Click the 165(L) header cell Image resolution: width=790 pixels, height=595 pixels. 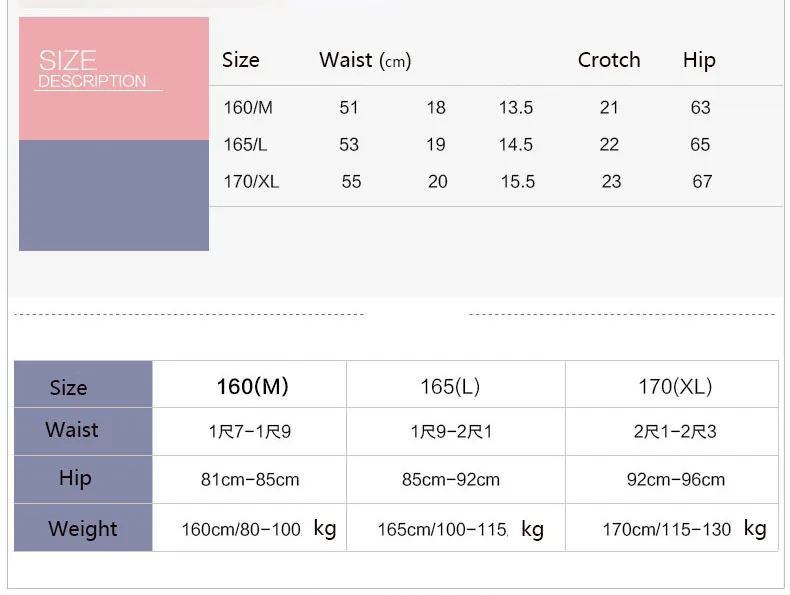tap(456, 384)
